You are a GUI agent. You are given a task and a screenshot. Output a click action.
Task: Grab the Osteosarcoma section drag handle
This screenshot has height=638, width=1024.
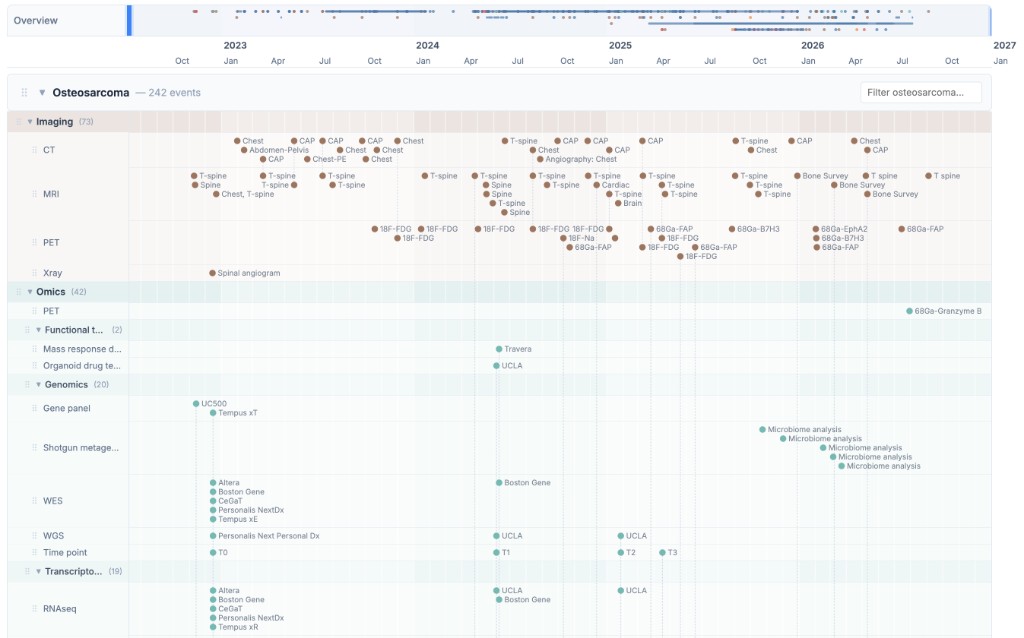click(x=24, y=93)
